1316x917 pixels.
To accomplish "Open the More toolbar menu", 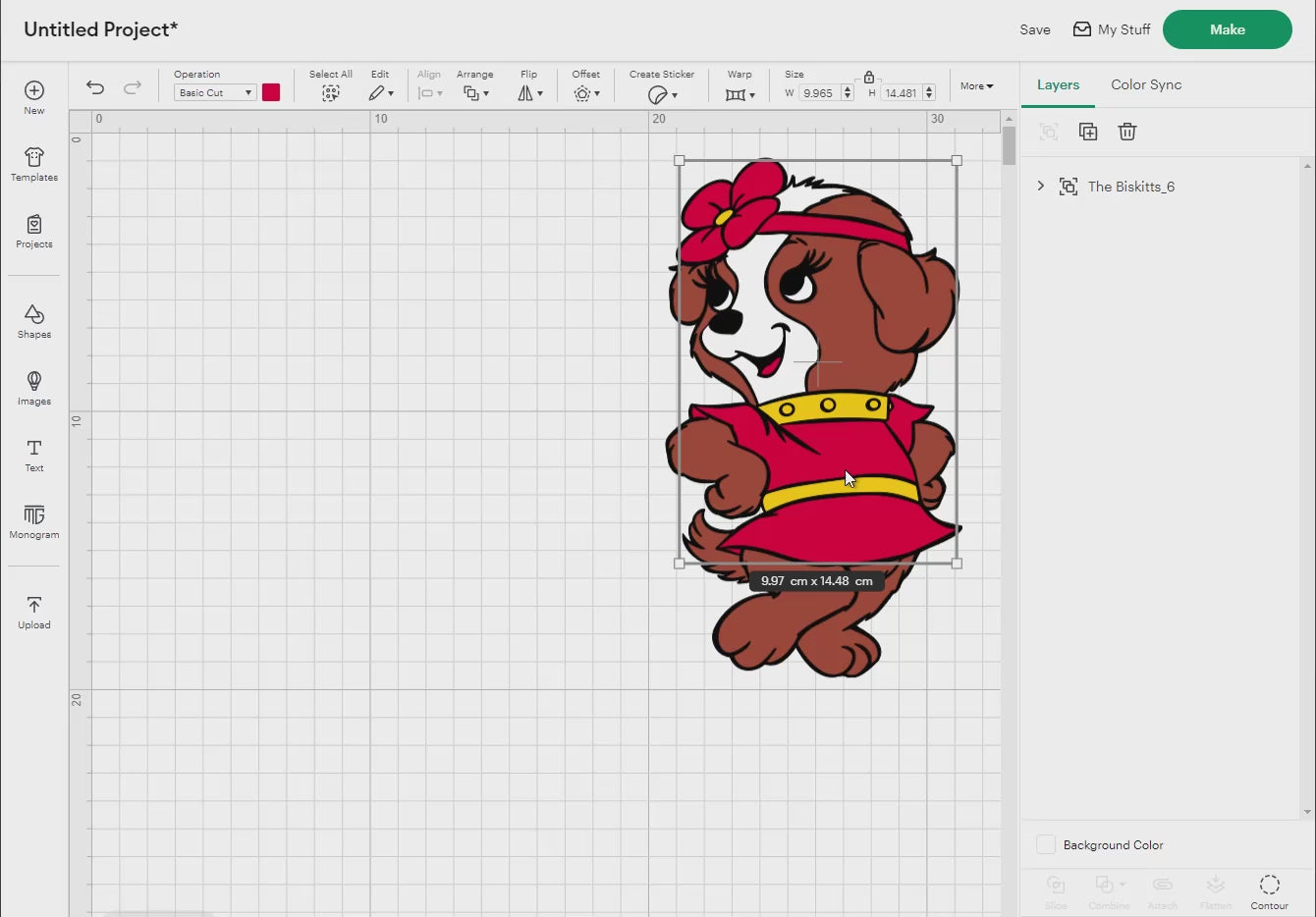I will [977, 86].
